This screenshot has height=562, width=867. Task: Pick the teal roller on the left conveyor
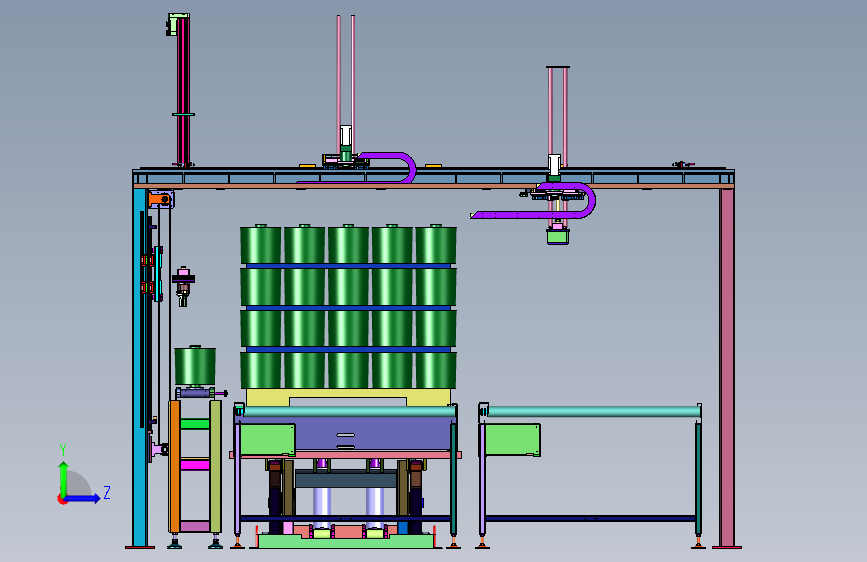click(x=349, y=411)
